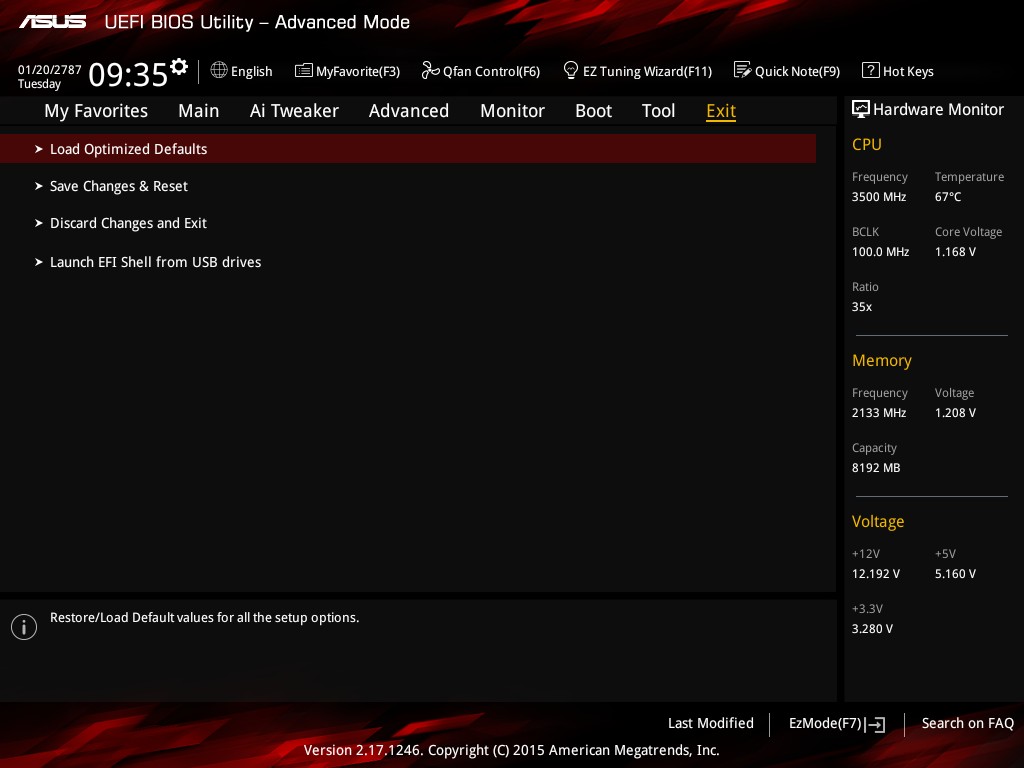
Task: Click Core Voltage value 1.168 V
Action: click(955, 251)
